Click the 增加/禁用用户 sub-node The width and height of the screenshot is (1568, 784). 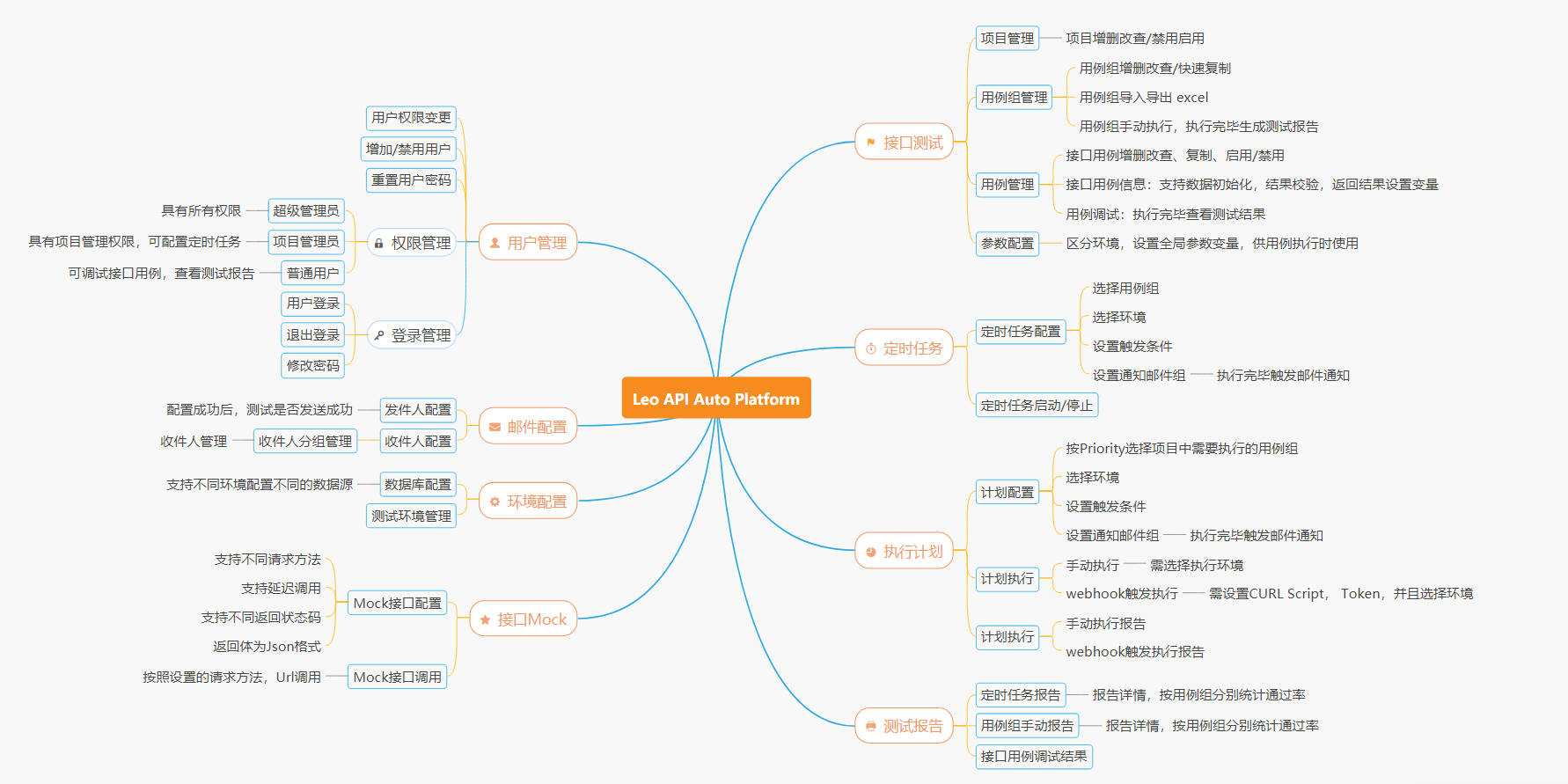[408, 149]
